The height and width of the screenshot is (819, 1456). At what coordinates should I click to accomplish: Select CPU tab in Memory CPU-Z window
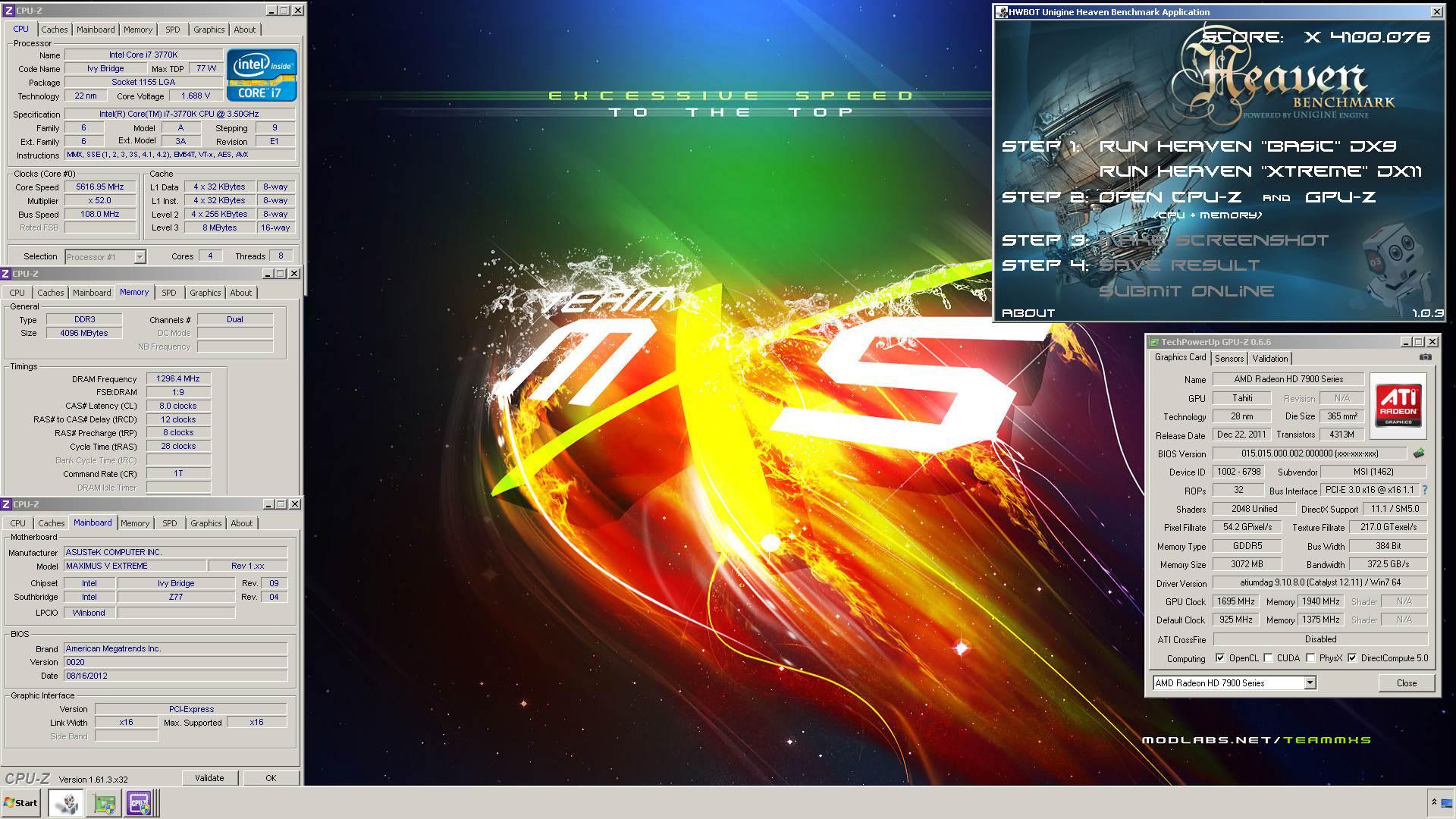point(17,293)
